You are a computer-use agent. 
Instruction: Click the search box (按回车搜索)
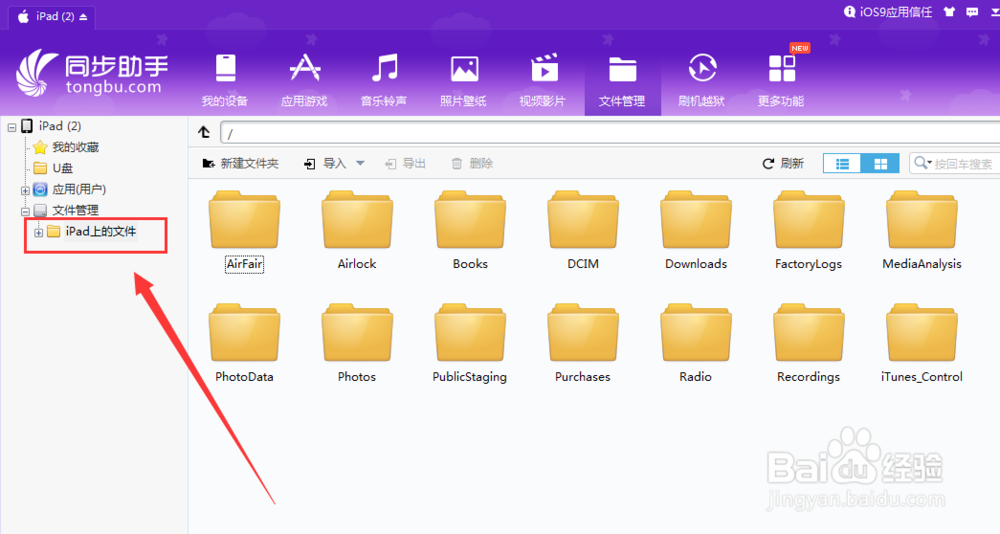tap(963, 164)
